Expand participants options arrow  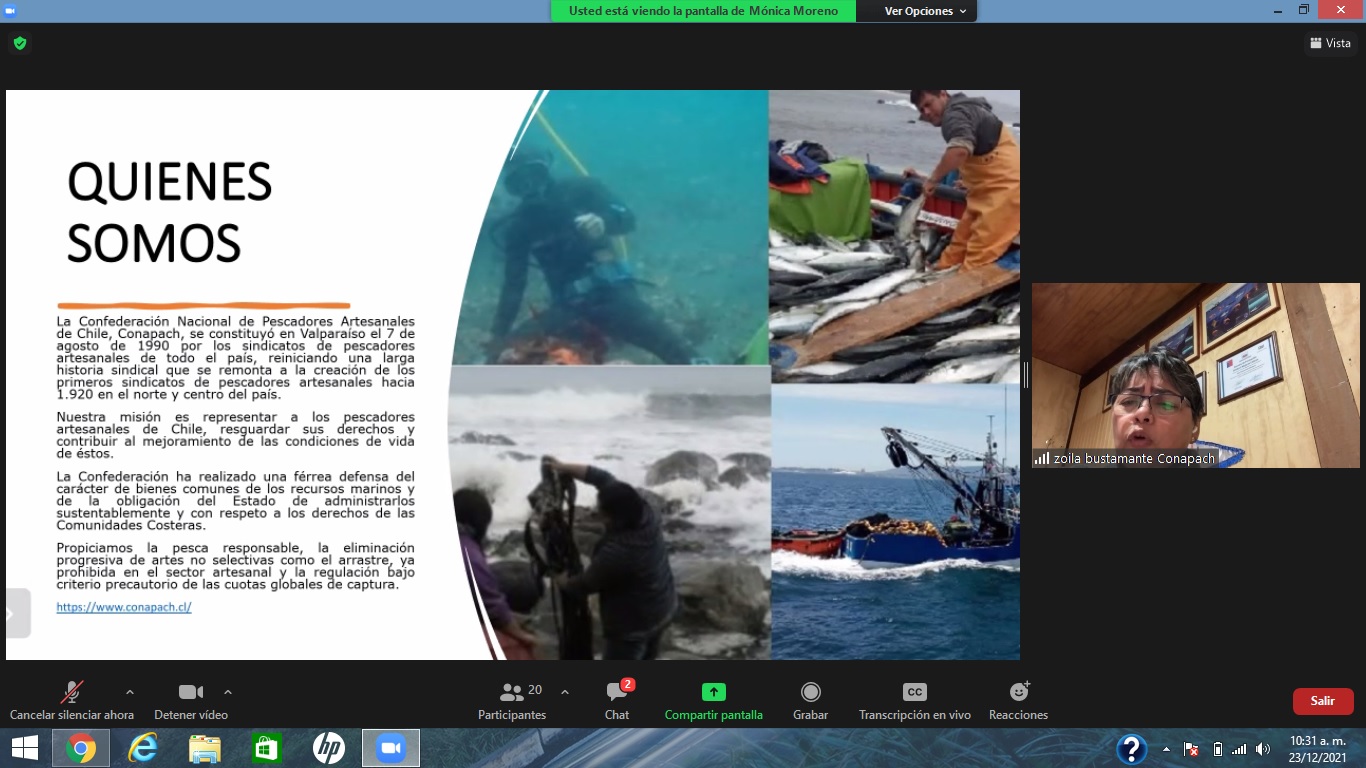point(565,692)
